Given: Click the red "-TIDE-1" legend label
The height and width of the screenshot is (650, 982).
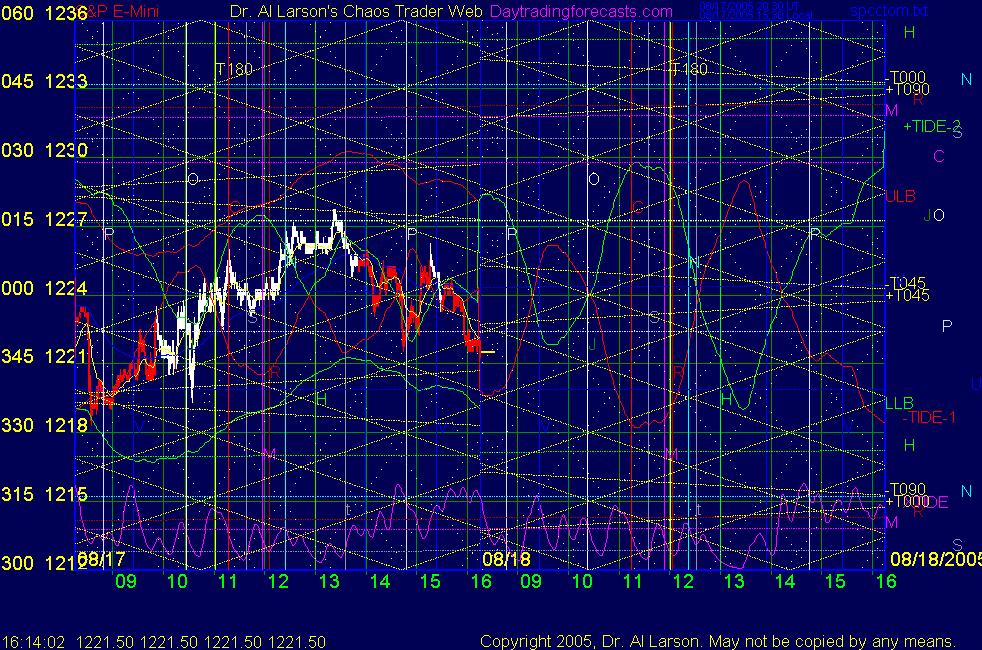Looking at the screenshot, I should (929, 418).
